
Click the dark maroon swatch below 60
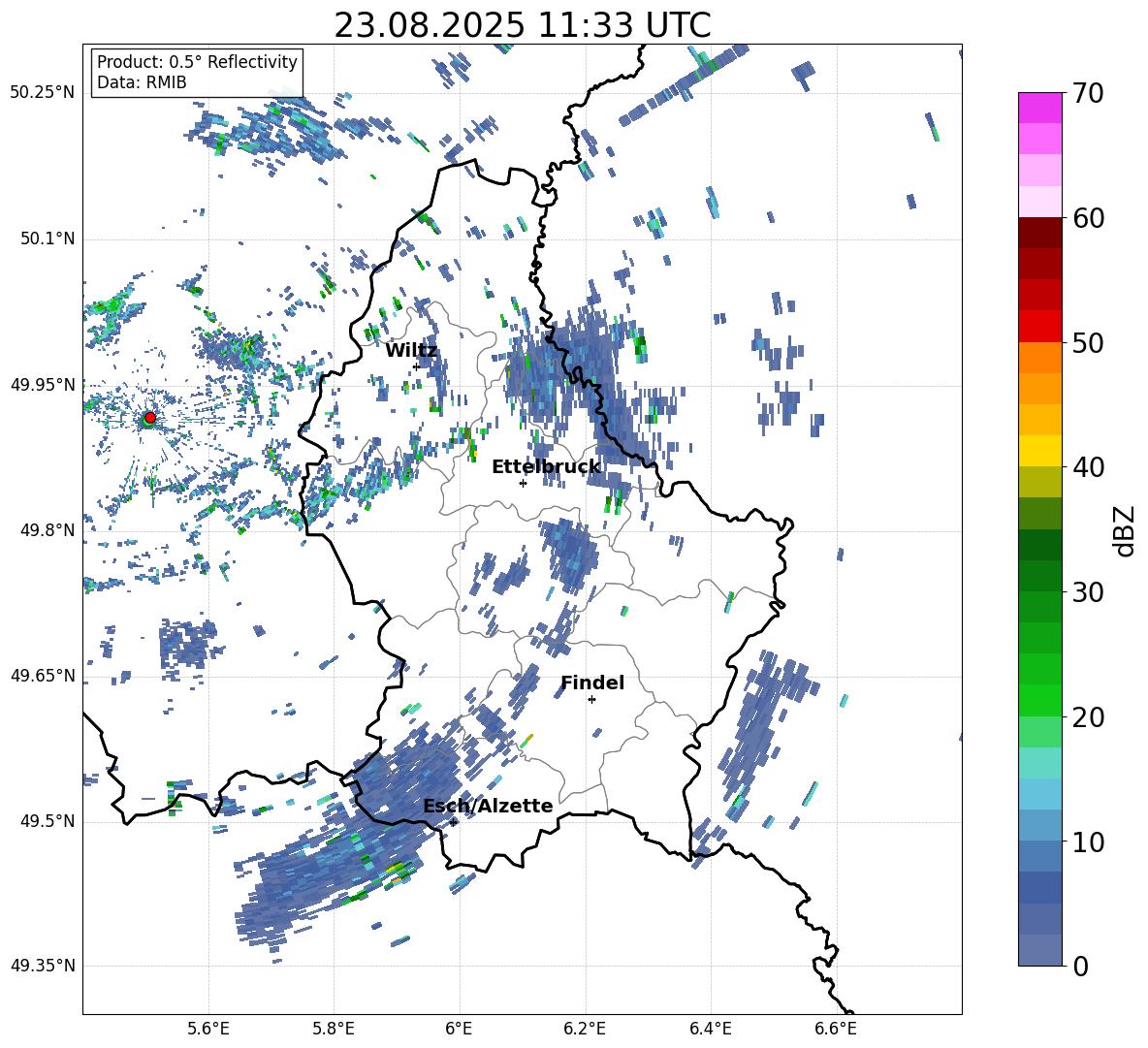point(1040,233)
